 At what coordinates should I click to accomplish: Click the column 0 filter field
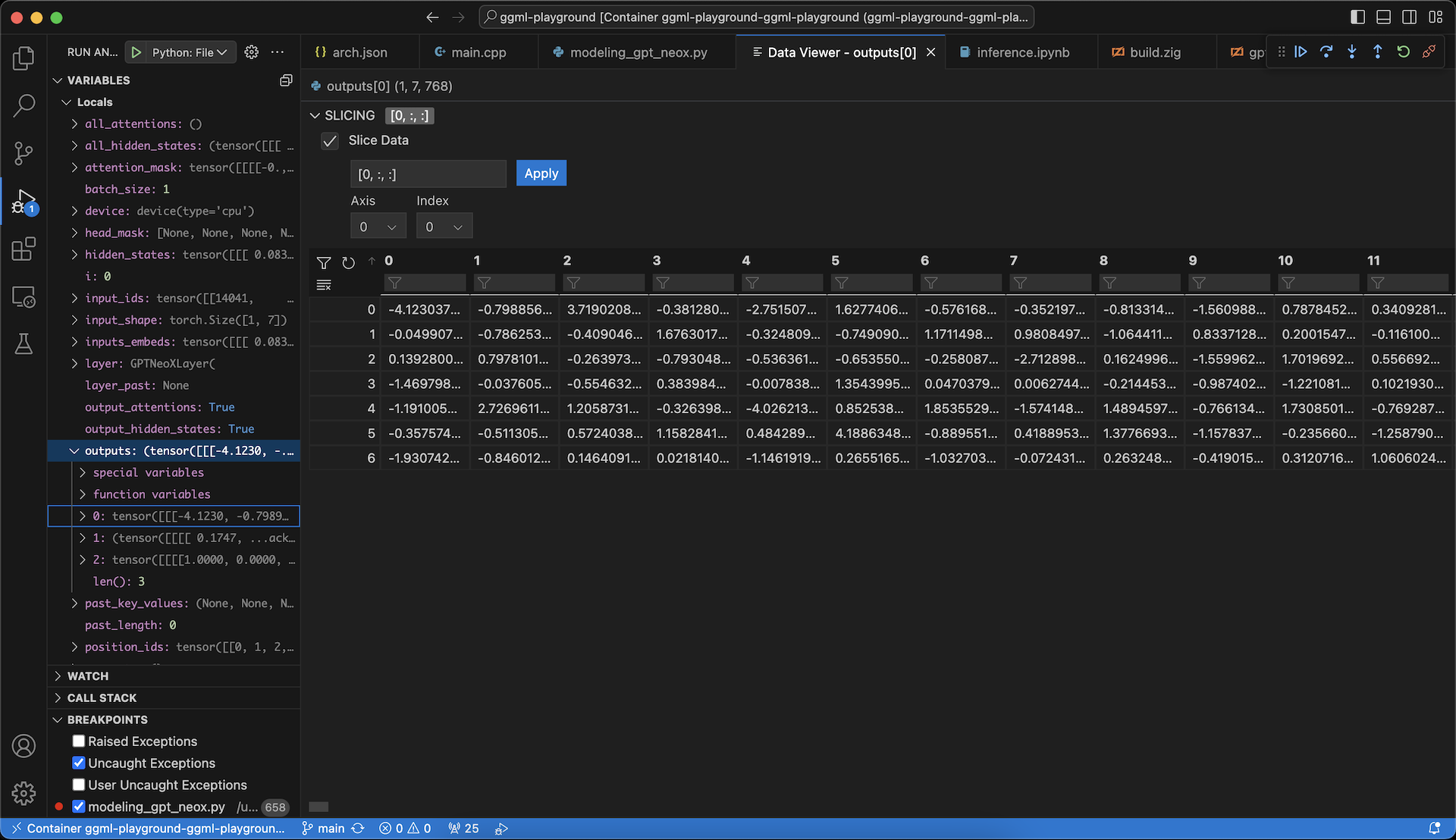click(x=425, y=283)
